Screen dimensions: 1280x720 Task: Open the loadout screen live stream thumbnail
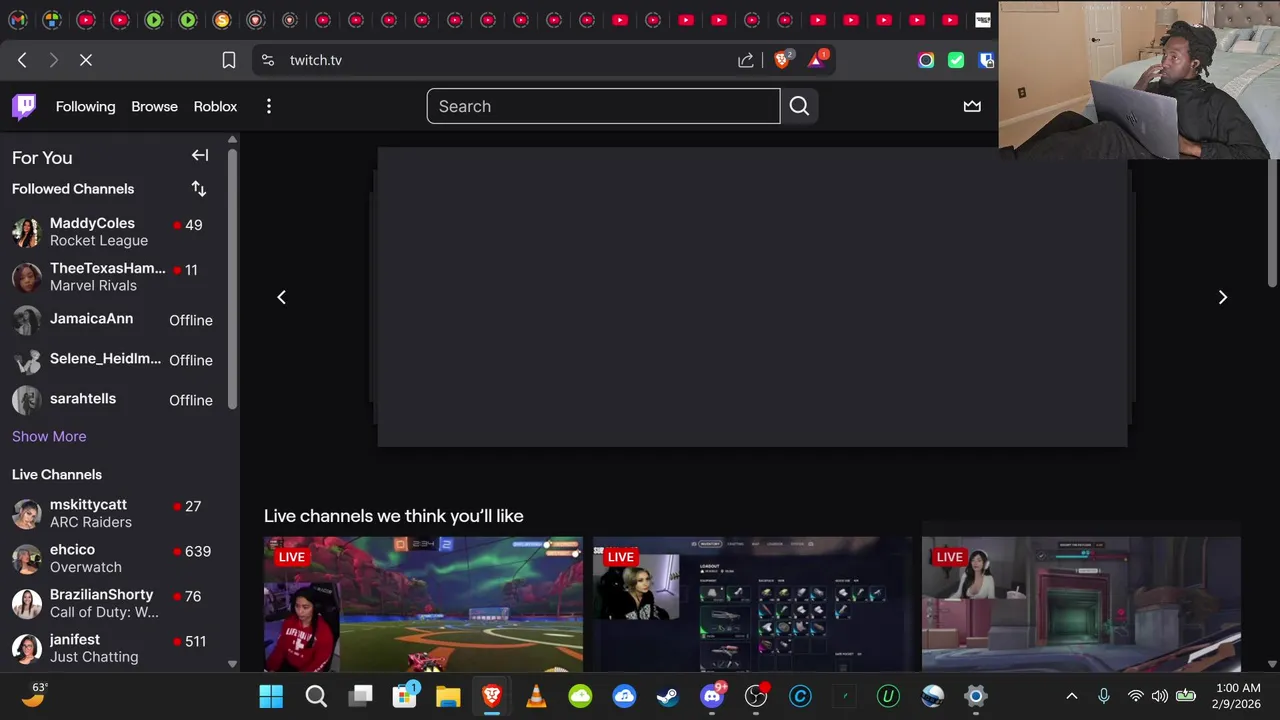click(x=752, y=604)
